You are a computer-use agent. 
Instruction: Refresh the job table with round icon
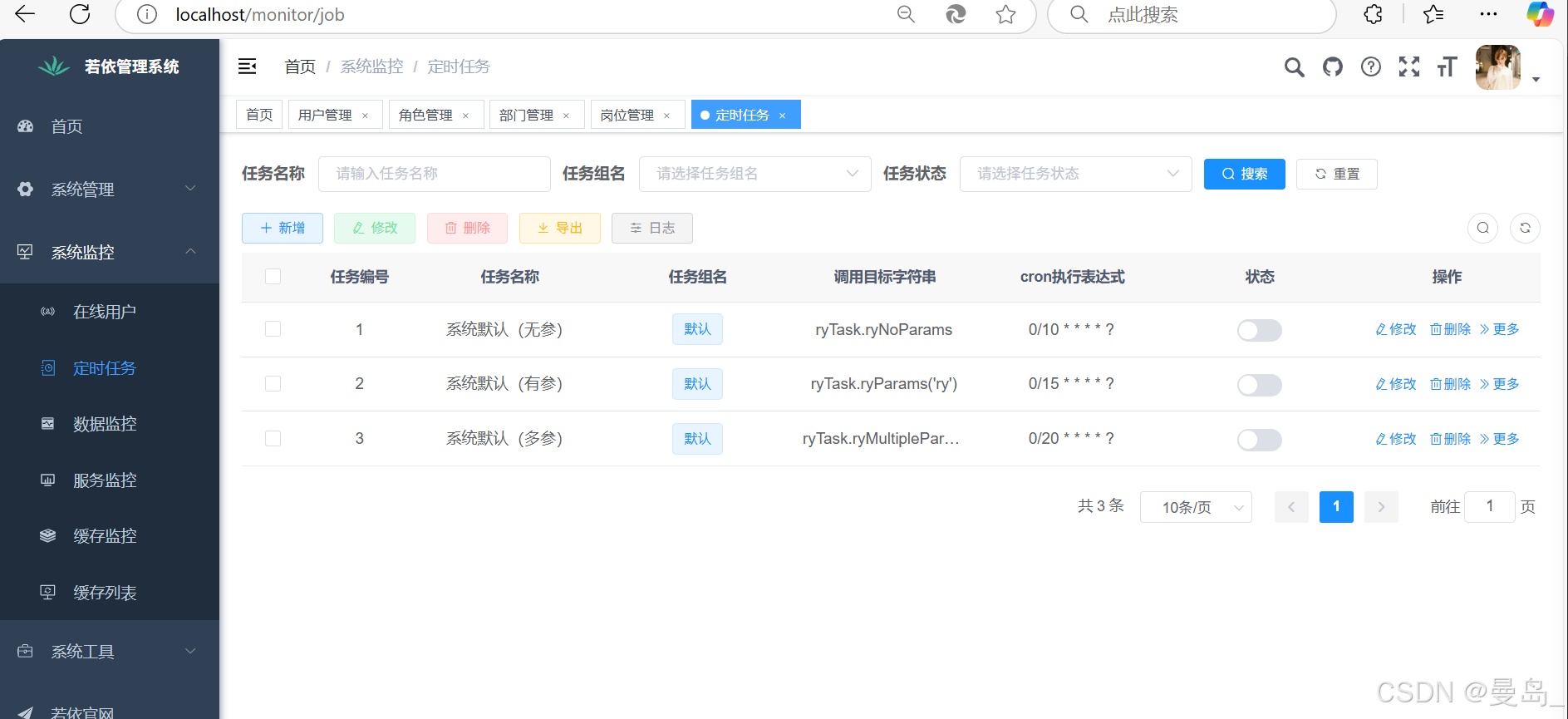pos(1525,228)
